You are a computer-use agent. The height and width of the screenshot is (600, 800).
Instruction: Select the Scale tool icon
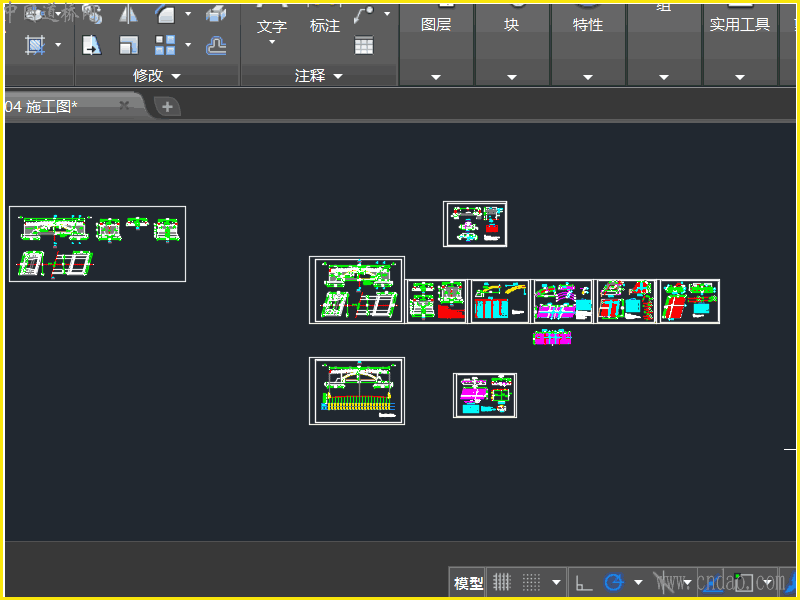[129, 45]
